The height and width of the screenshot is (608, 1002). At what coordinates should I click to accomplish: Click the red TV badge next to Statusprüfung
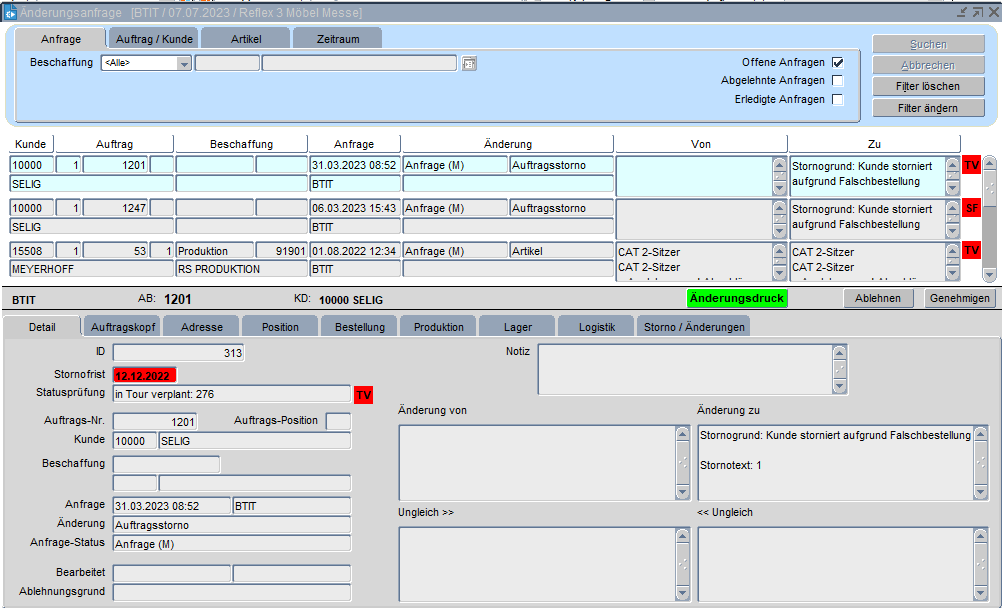tap(364, 395)
